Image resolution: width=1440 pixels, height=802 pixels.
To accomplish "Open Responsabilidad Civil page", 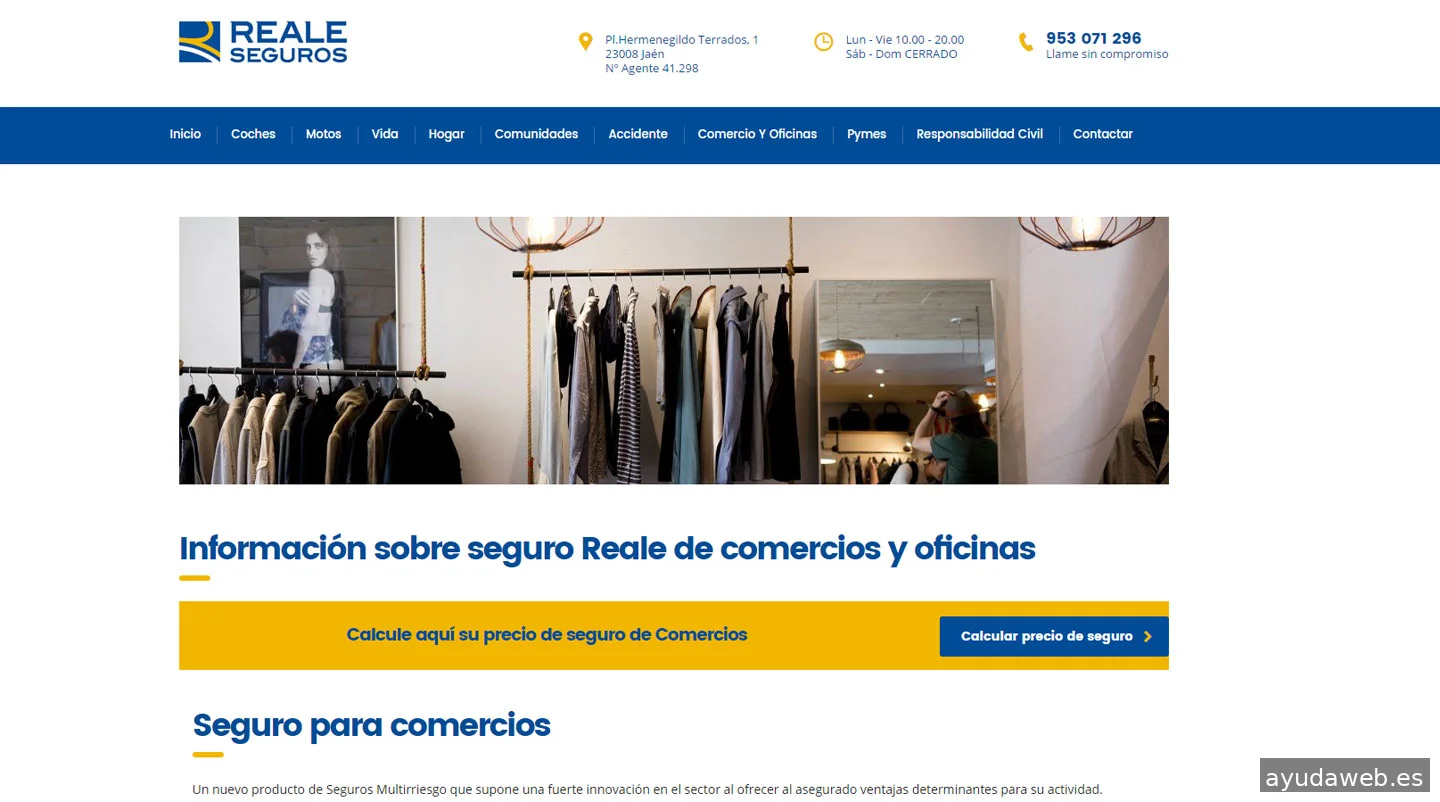I will pyautogui.click(x=979, y=134).
